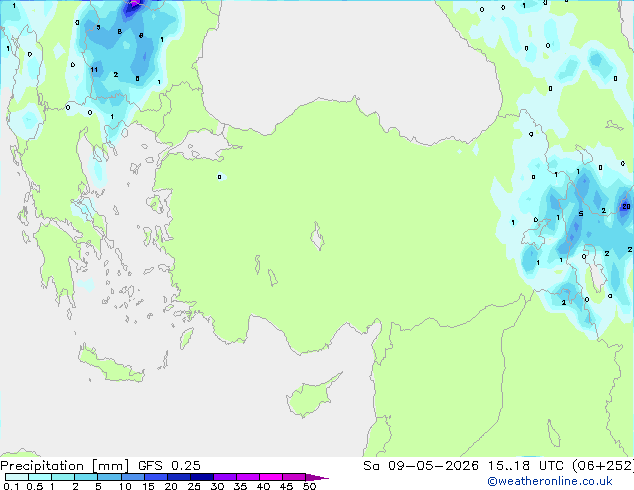This screenshot has width=634, height=490.
Task: Choose the legend swatch between 2 and 5
Action: (86, 477)
